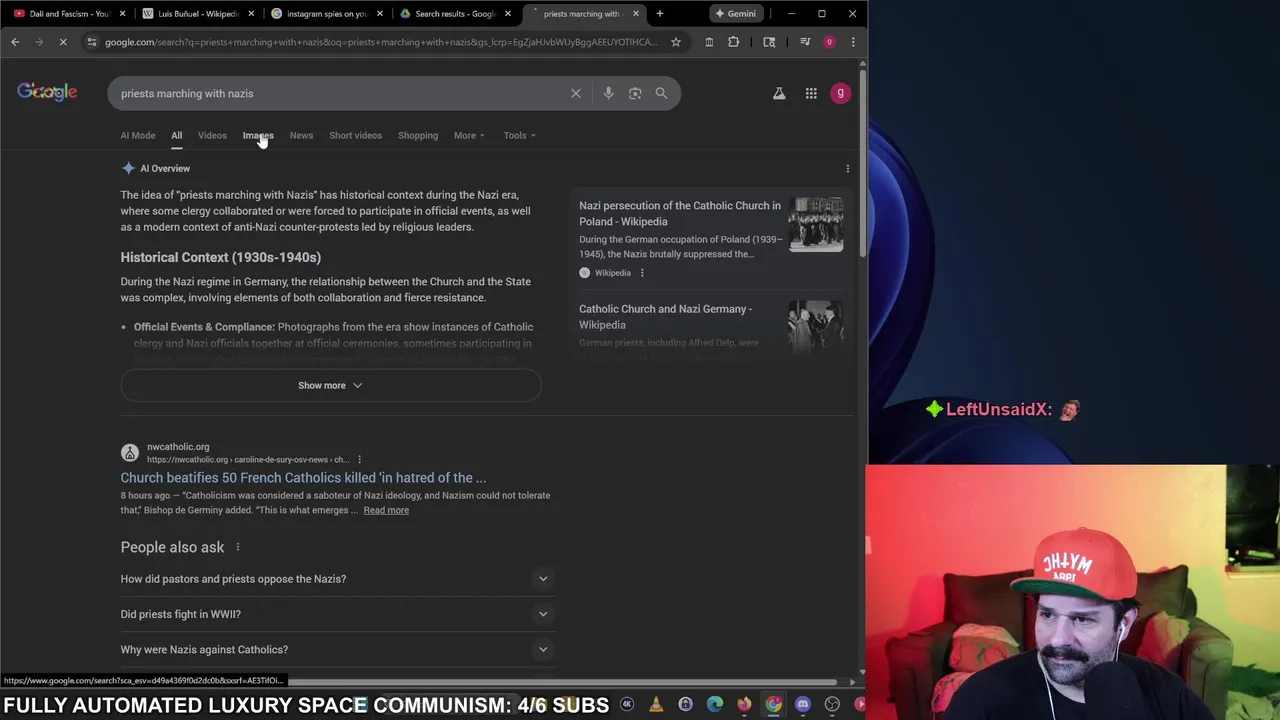Switch to AI Mode tab
The image size is (1280, 720).
click(138, 135)
